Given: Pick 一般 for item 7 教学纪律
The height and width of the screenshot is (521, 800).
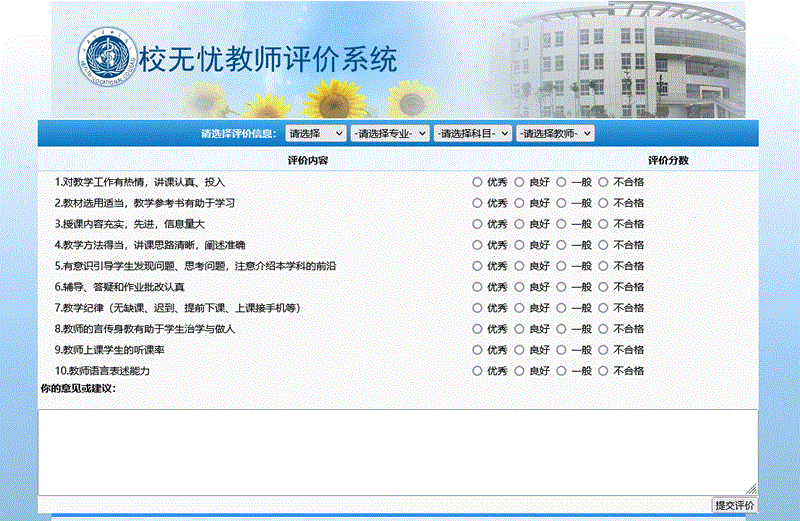Looking at the screenshot, I should coord(561,308).
